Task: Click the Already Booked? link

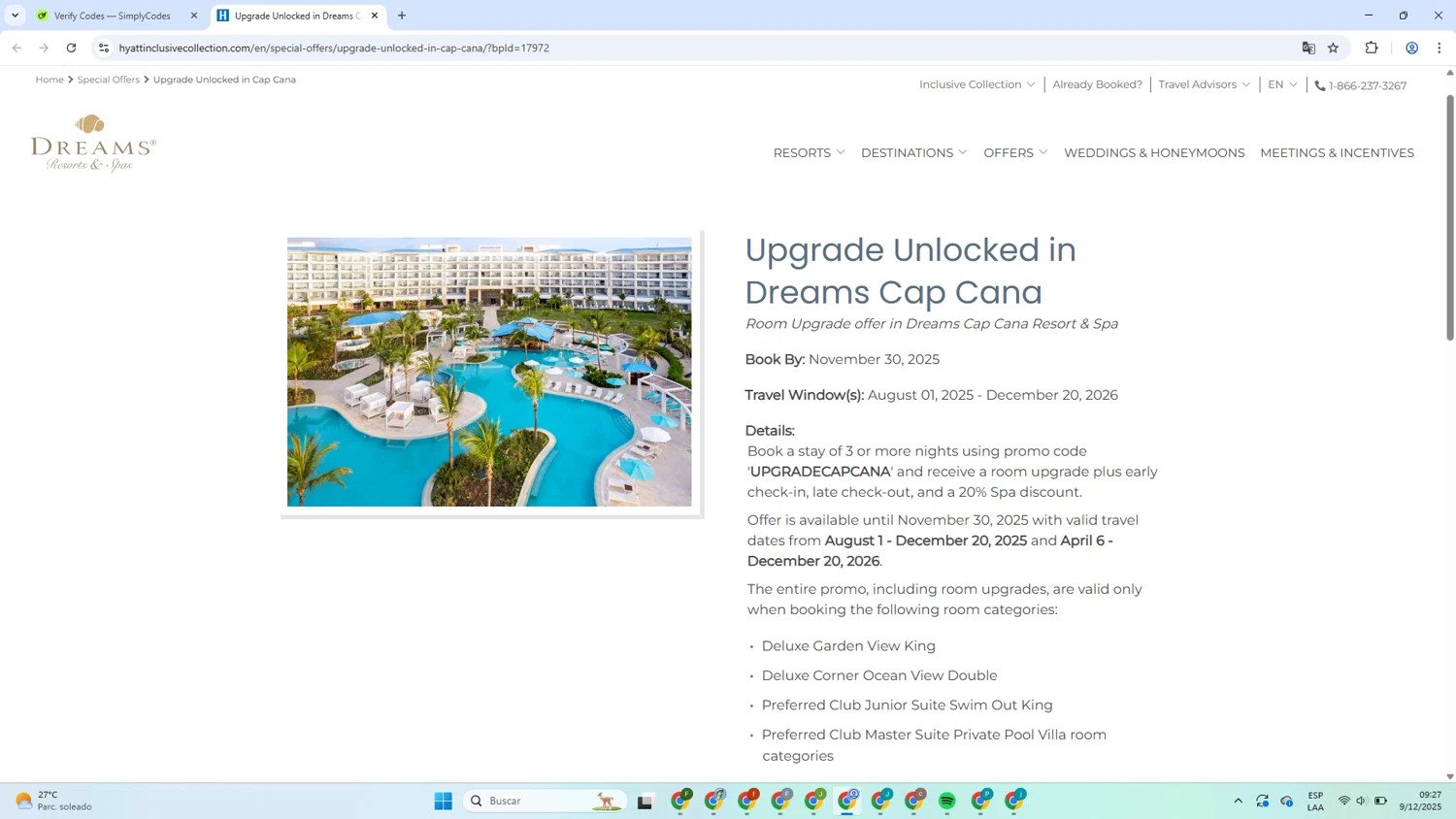Action: (1097, 84)
